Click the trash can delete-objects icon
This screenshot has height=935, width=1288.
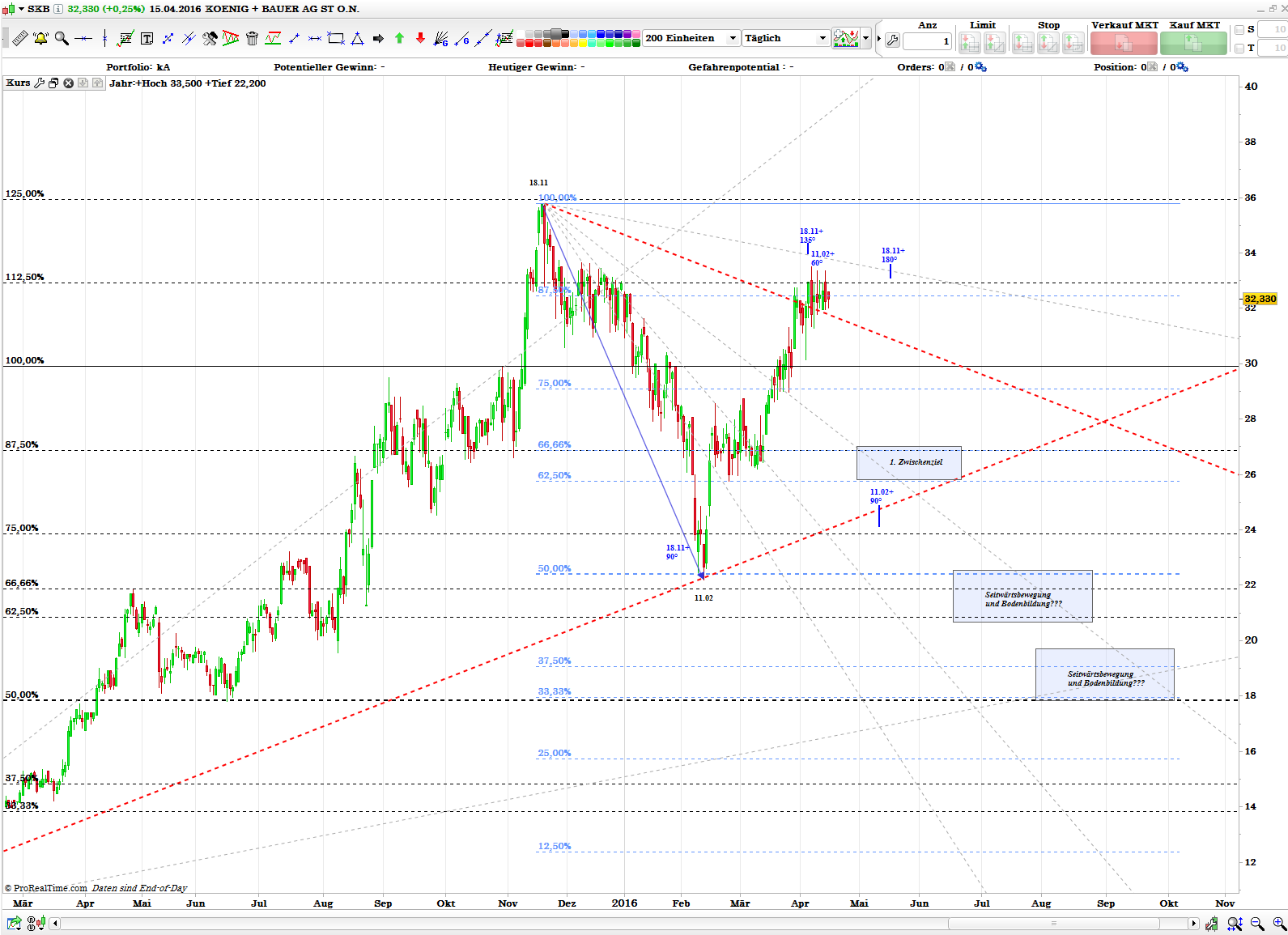[252, 38]
